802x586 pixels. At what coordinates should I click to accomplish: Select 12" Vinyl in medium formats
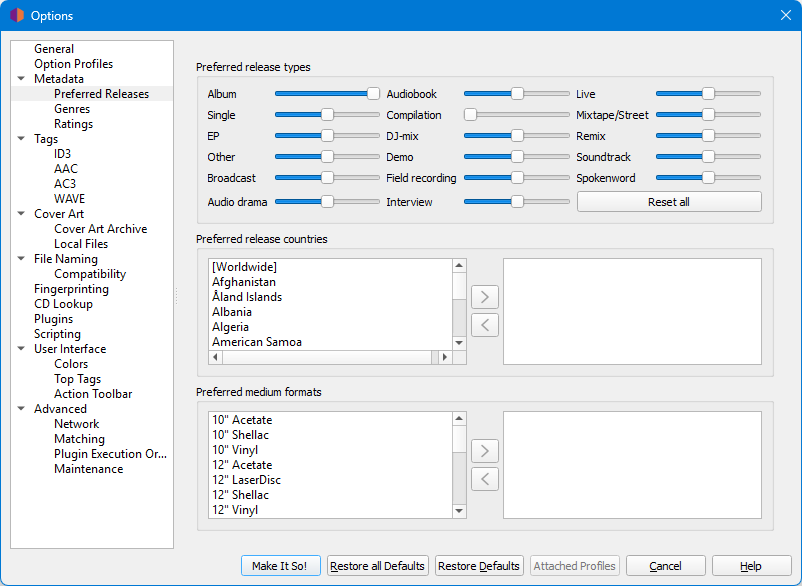point(235,510)
